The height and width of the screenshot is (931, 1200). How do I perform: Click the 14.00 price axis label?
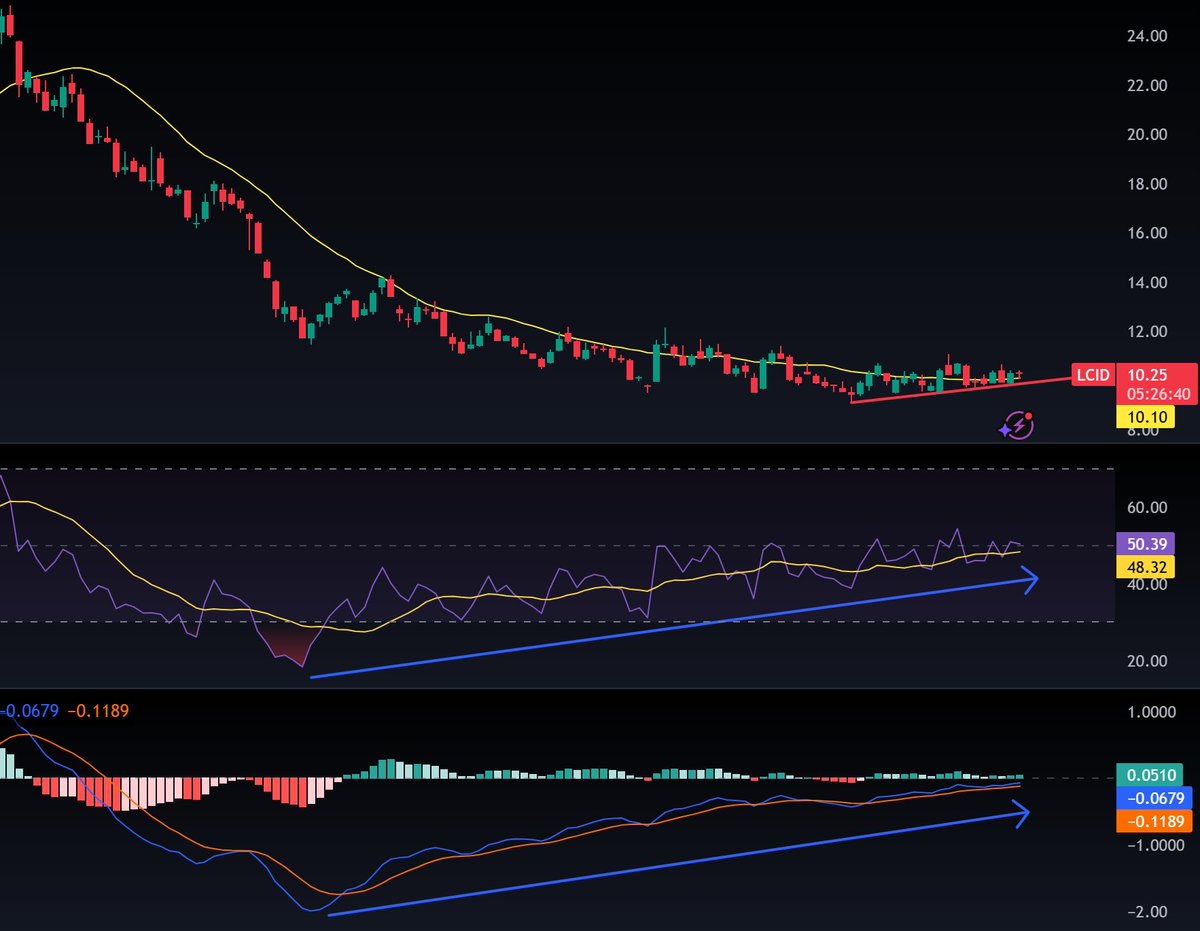point(1147,283)
